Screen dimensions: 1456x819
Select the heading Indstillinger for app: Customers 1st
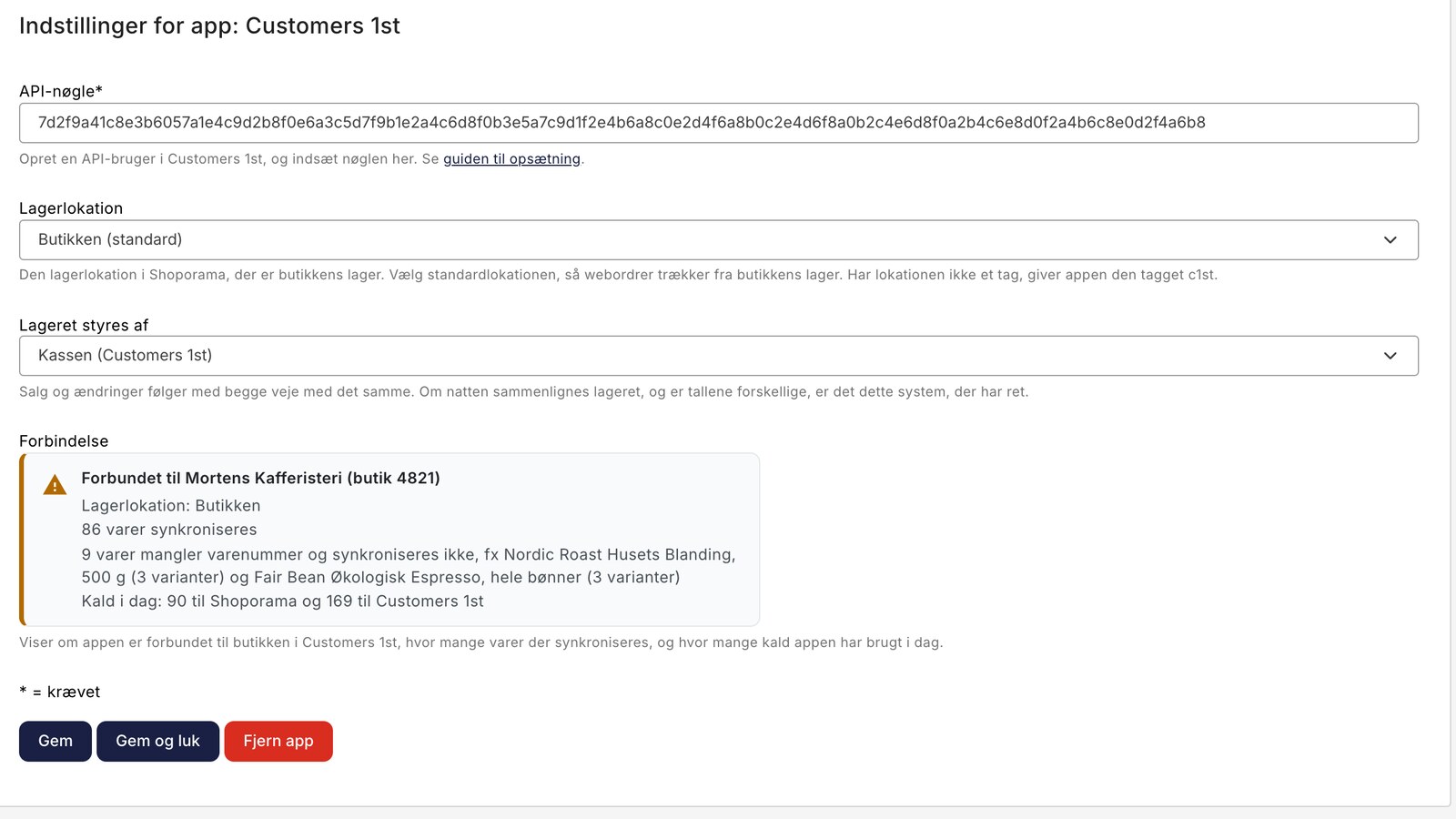click(x=209, y=26)
